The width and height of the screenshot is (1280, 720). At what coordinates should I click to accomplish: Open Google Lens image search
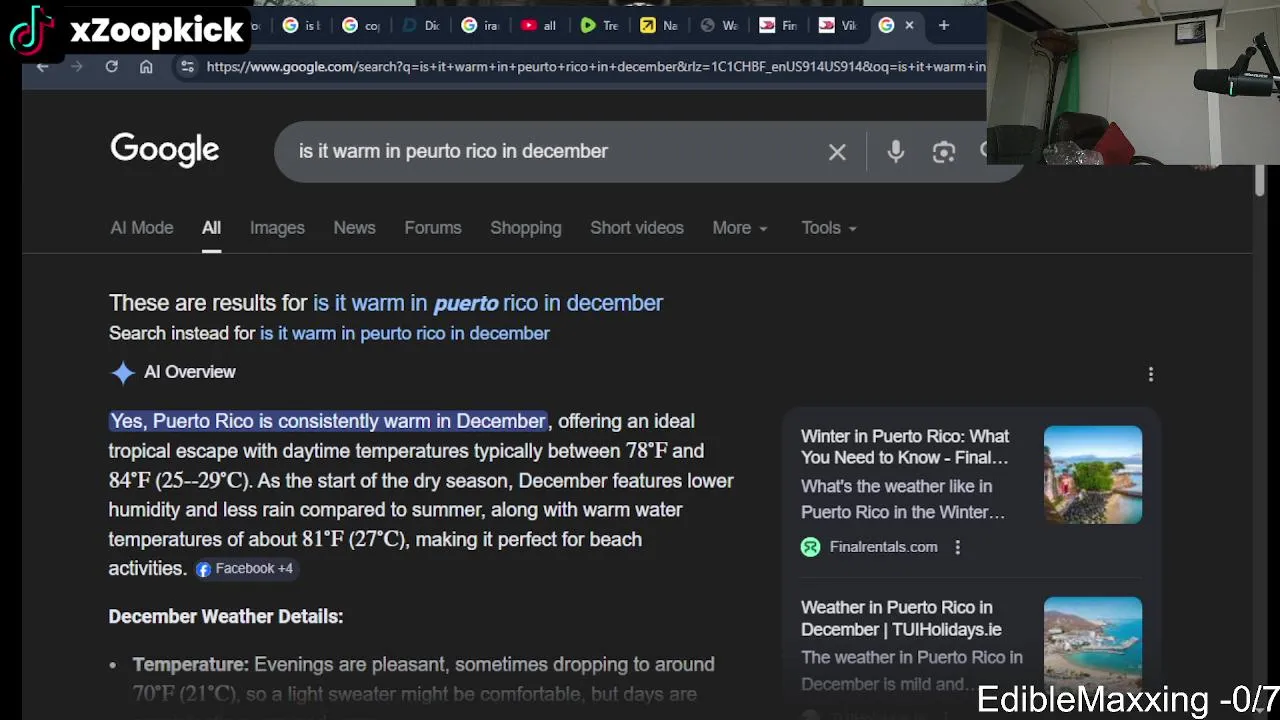[x=943, y=151]
